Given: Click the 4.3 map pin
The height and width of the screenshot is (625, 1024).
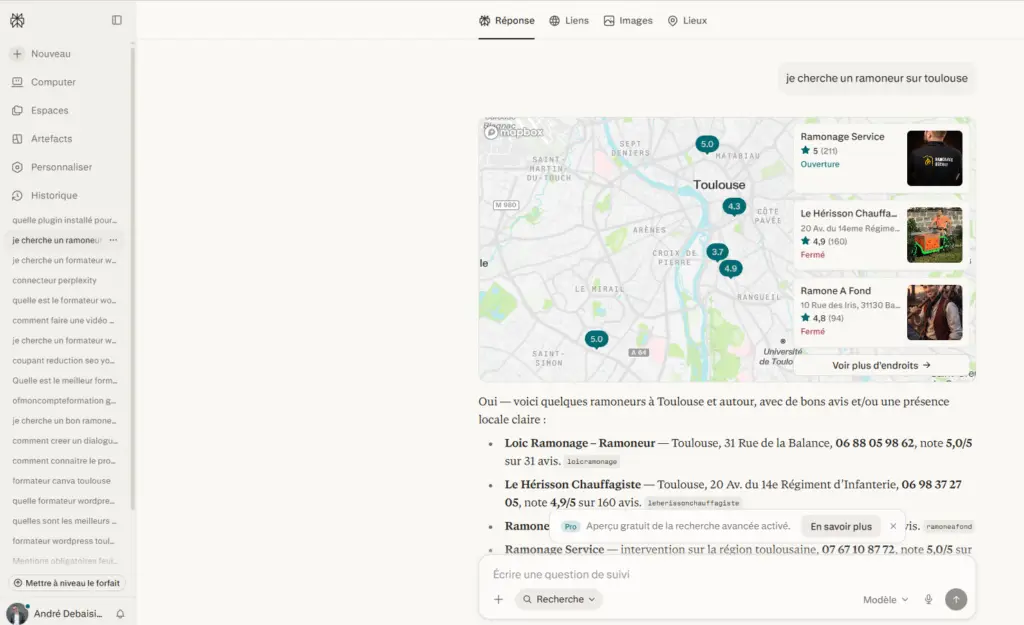Looking at the screenshot, I should coord(734,206).
